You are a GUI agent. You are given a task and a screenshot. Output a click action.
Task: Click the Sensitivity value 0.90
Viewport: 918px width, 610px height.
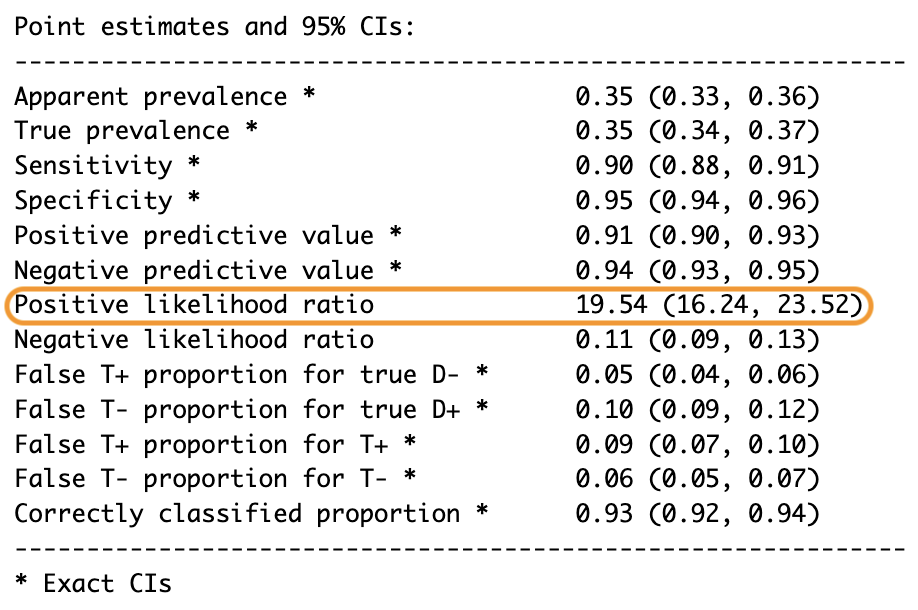(x=604, y=166)
